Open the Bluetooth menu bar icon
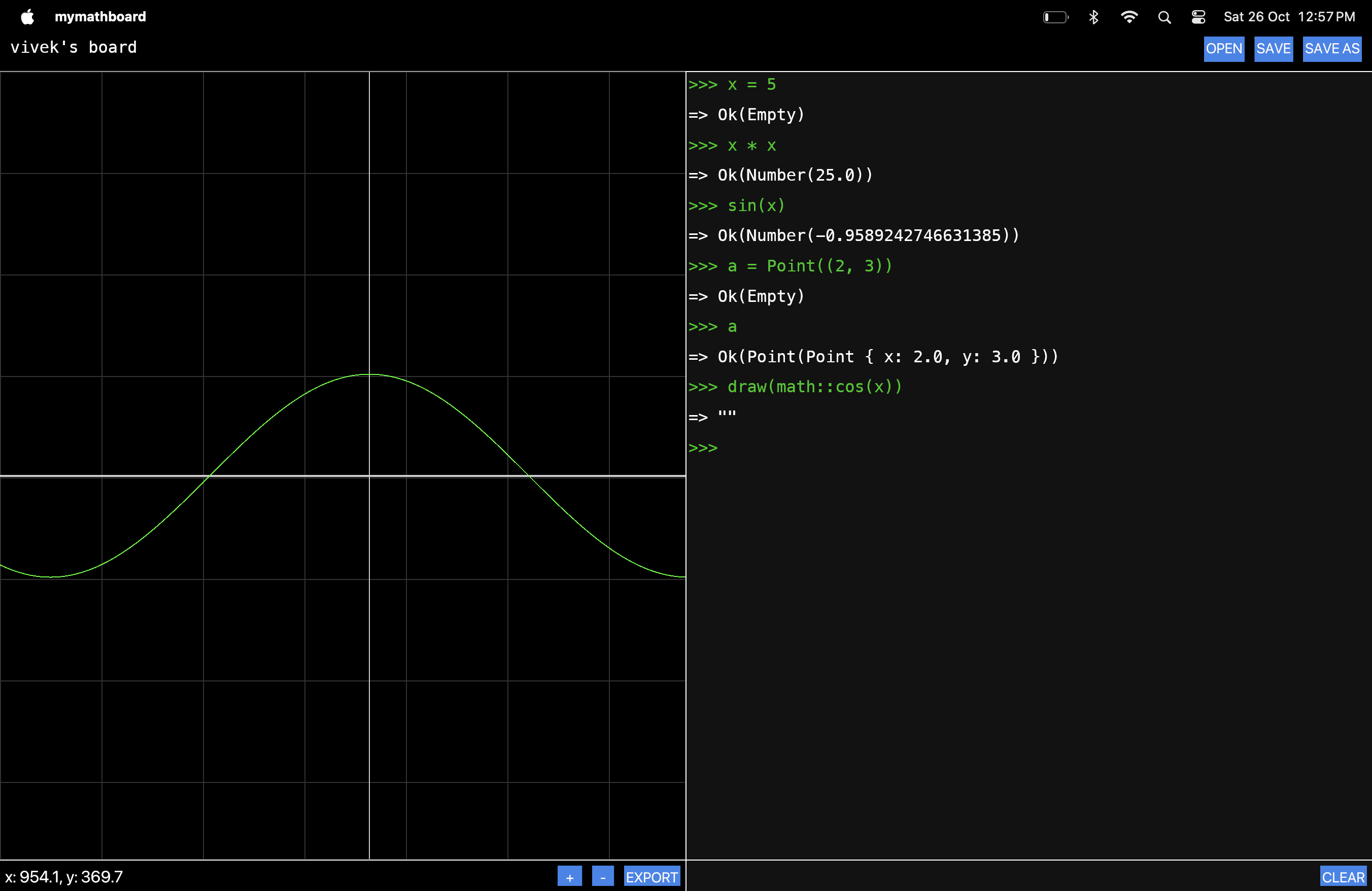Viewport: 1372px width, 891px height. 1093,17
